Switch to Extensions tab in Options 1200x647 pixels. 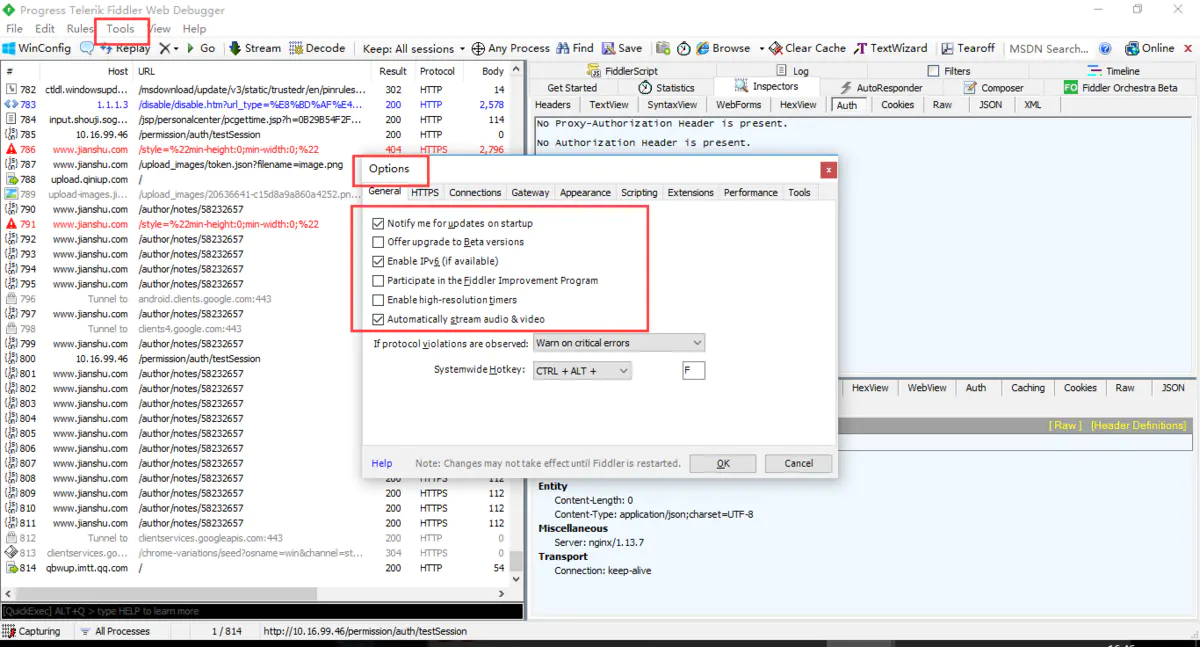(691, 192)
